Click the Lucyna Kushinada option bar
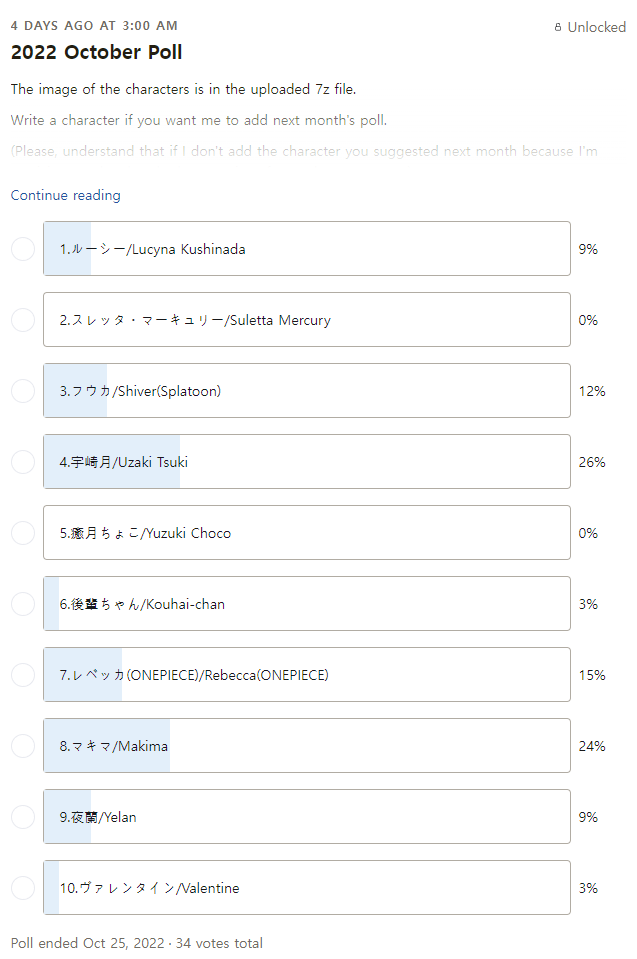Screen dimensions: 637x959 [306, 249]
